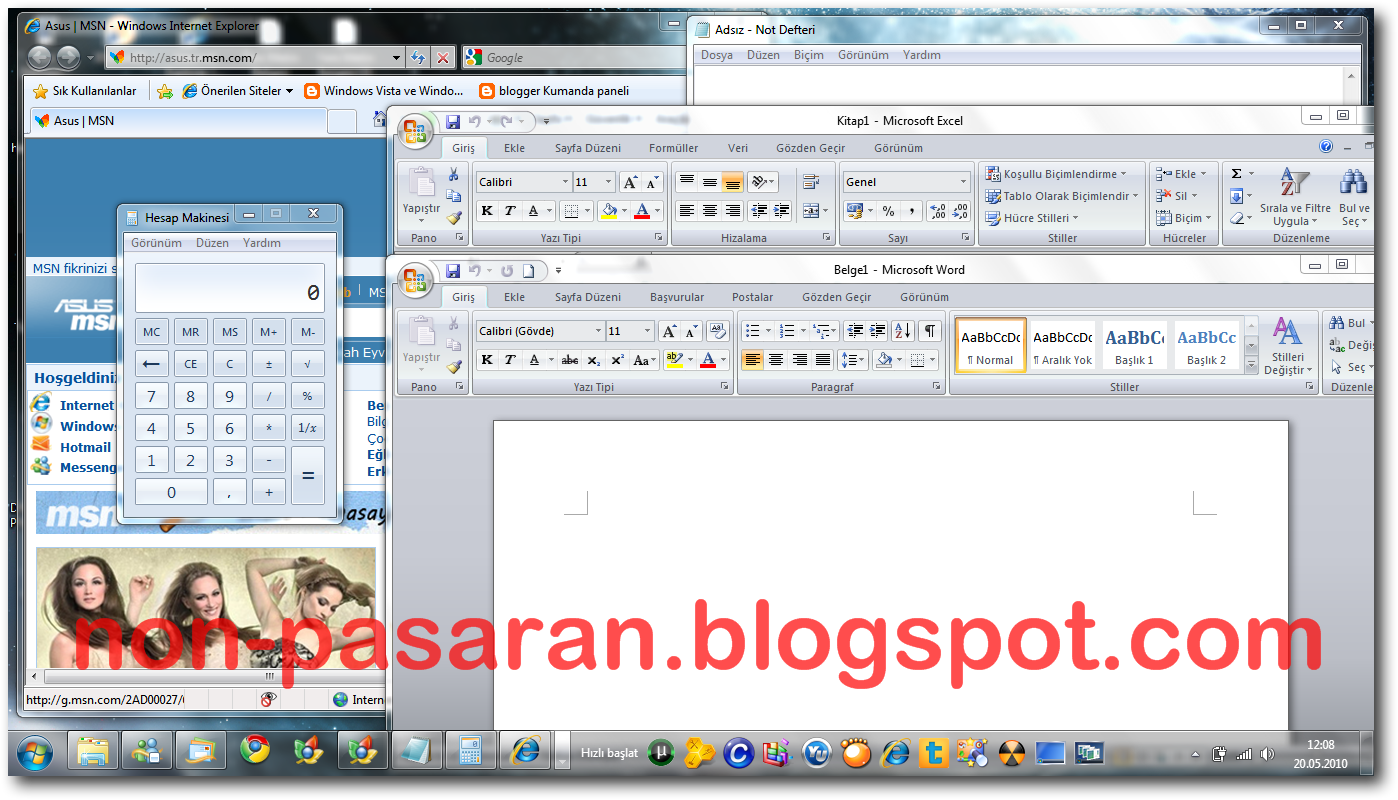Toggle bottom vertical align in Excel

click(x=733, y=182)
